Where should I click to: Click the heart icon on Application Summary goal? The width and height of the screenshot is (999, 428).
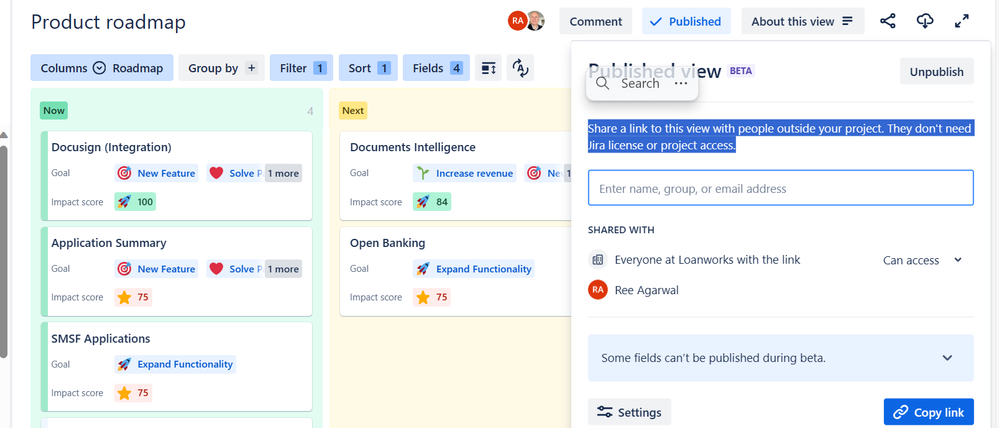tap(216, 269)
